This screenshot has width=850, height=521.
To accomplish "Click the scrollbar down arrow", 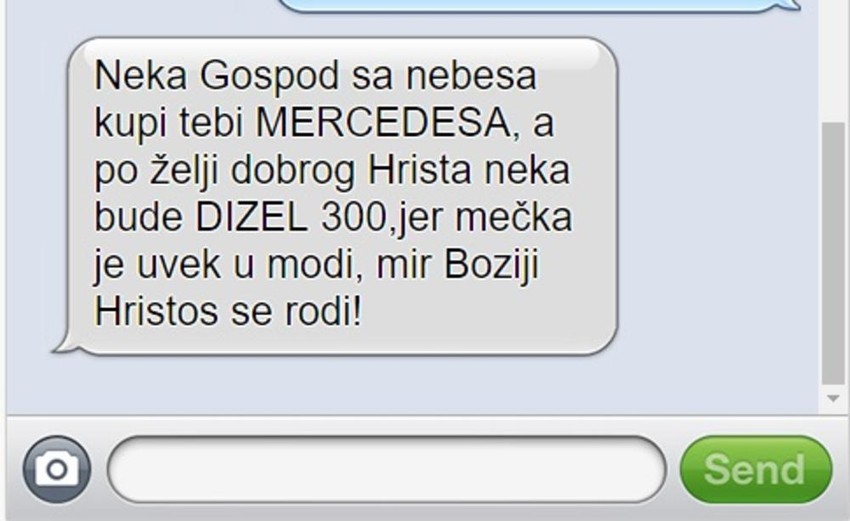I will (x=833, y=398).
